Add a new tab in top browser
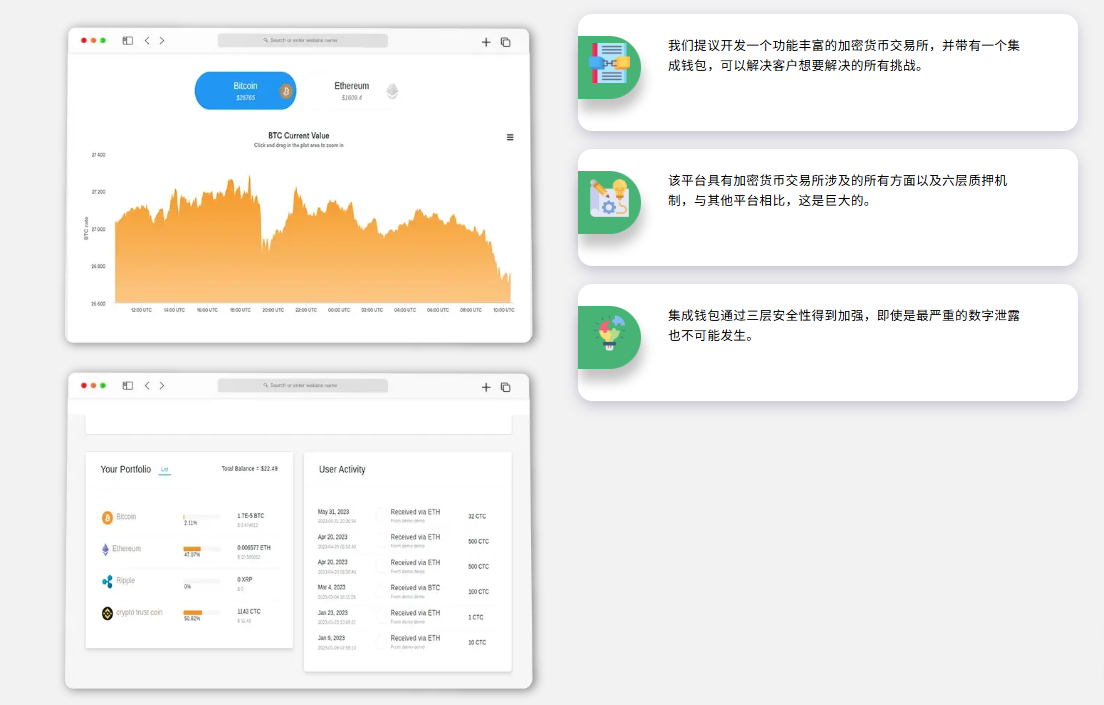Image resolution: width=1104 pixels, height=705 pixels. tap(486, 42)
